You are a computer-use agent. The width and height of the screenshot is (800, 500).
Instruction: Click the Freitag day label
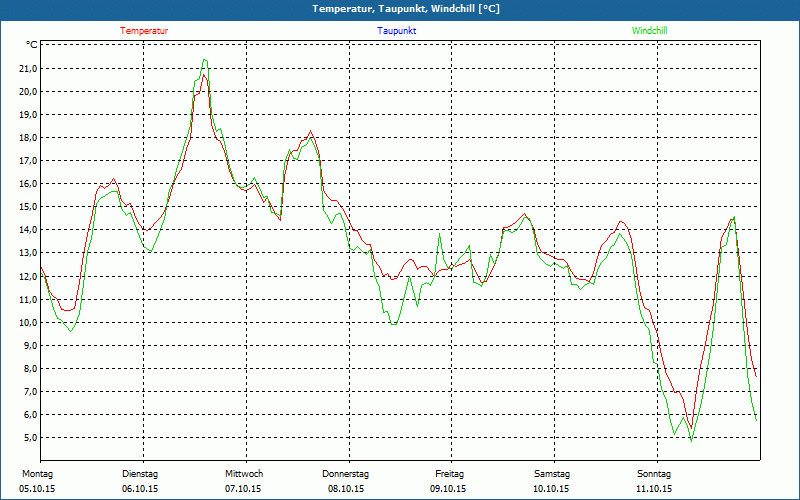[449, 474]
